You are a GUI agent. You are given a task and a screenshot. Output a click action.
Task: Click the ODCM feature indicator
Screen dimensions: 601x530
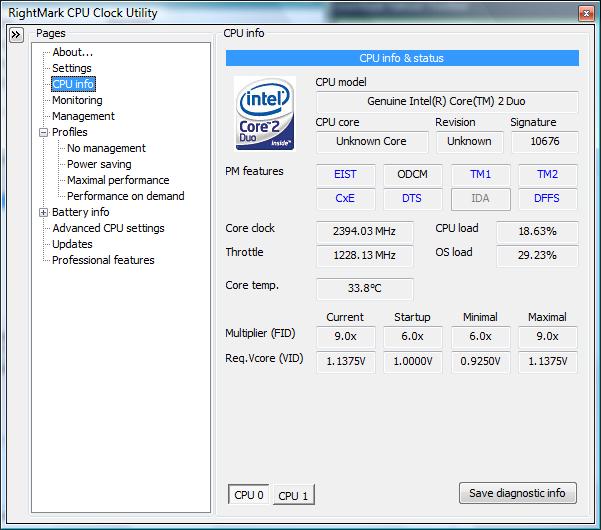[412, 175]
